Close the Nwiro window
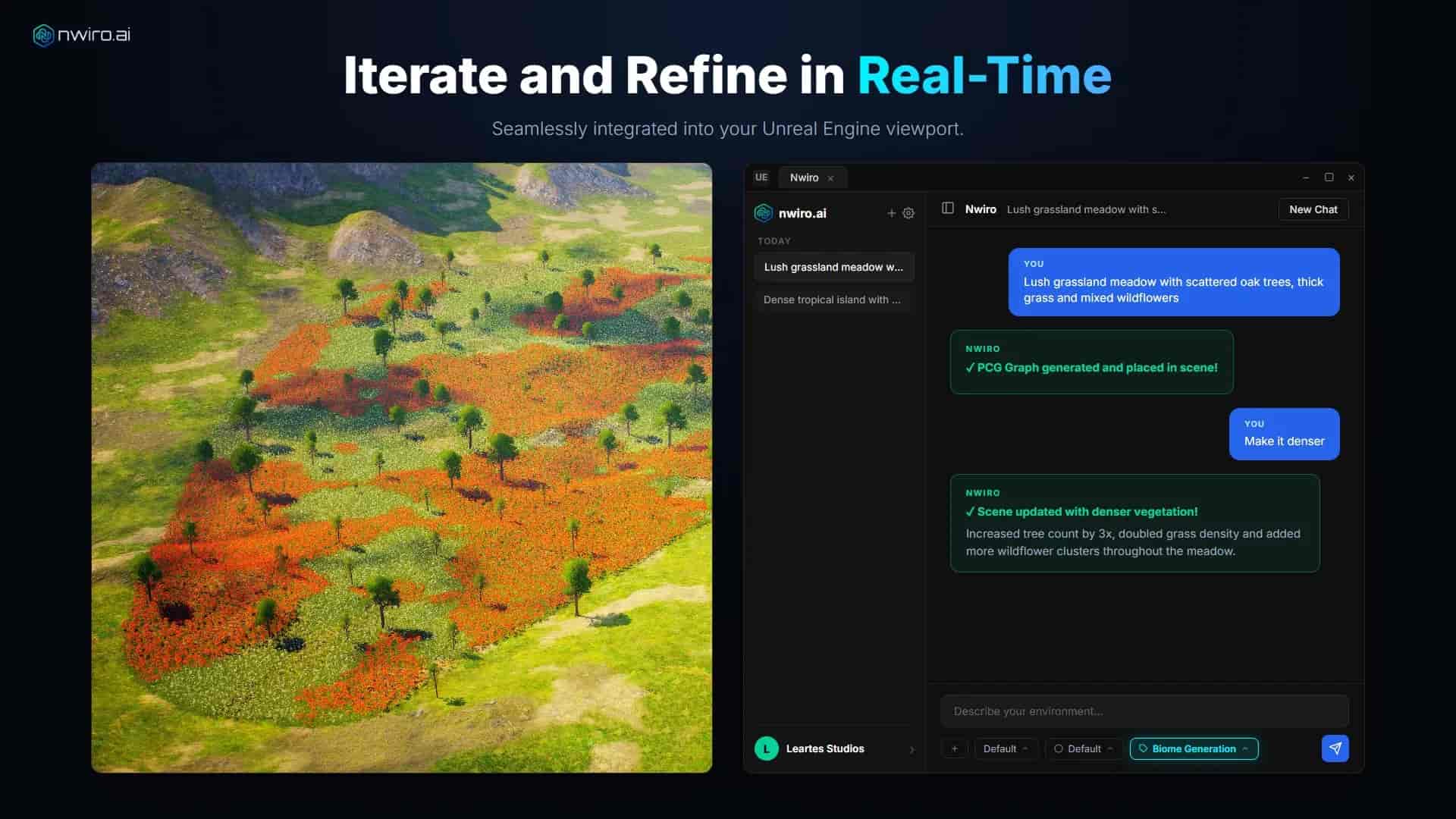 [x=1351, y=177]
